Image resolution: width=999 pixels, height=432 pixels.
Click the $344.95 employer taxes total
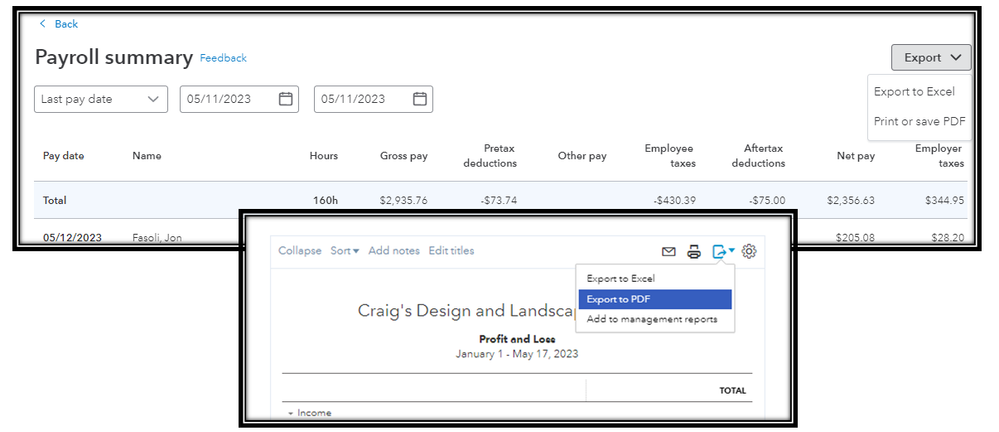coord(945,200)
